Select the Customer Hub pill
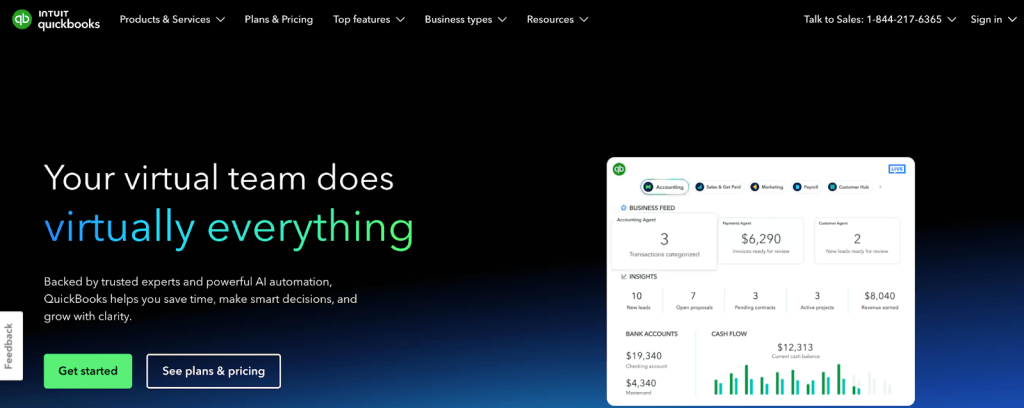Screen dimensions: 1024x408 [x=848, y=187]
